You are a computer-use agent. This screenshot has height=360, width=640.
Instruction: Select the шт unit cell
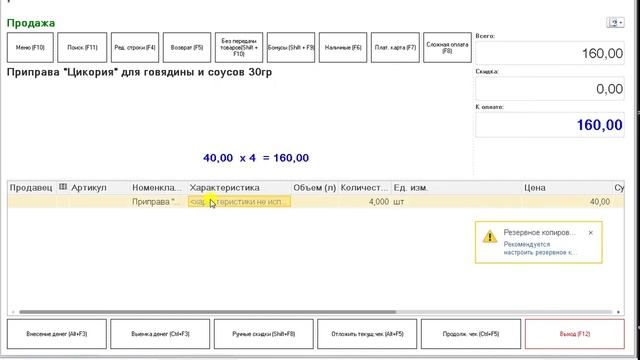456,202
